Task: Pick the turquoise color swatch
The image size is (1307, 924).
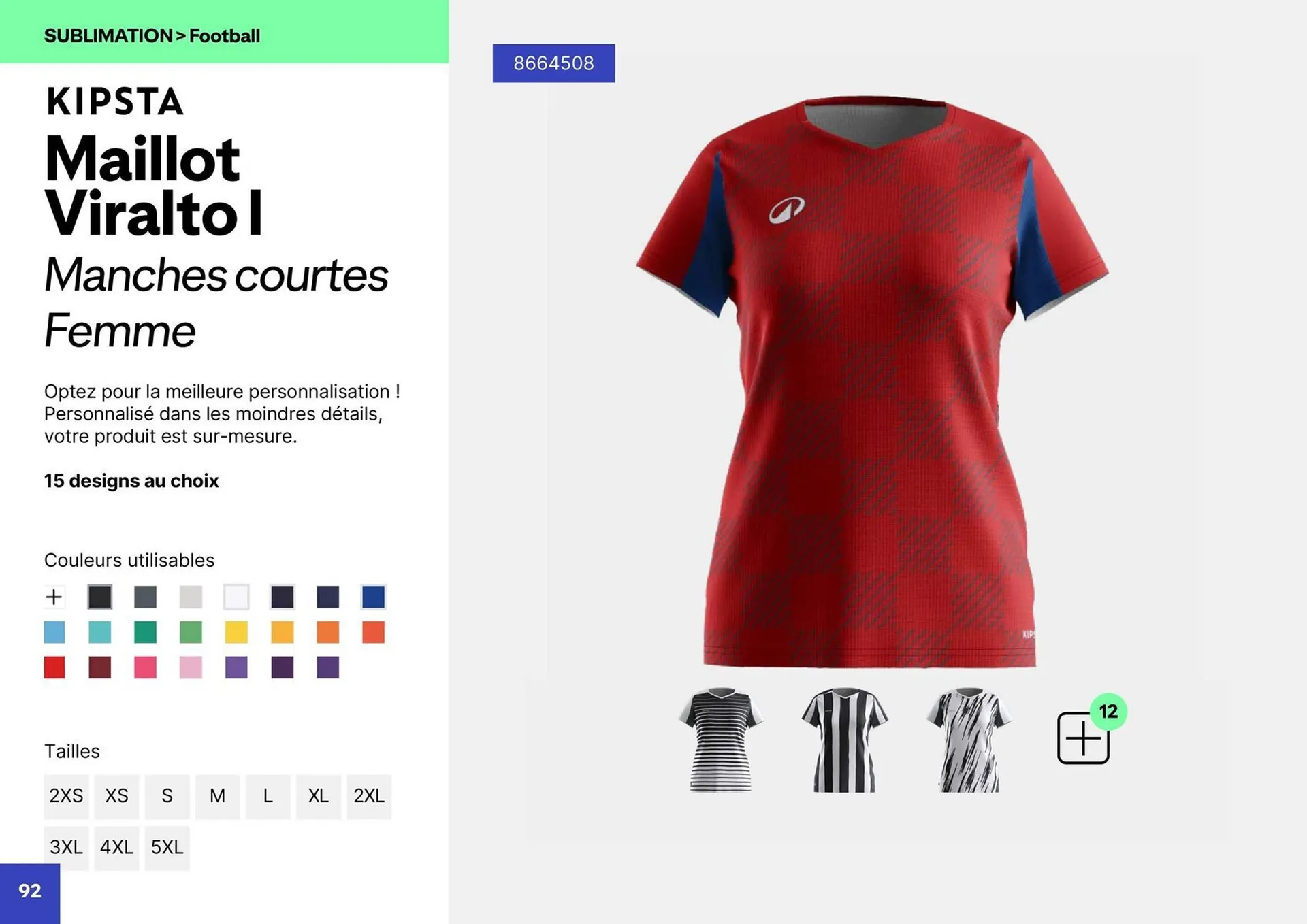Action: click(100, 632)
